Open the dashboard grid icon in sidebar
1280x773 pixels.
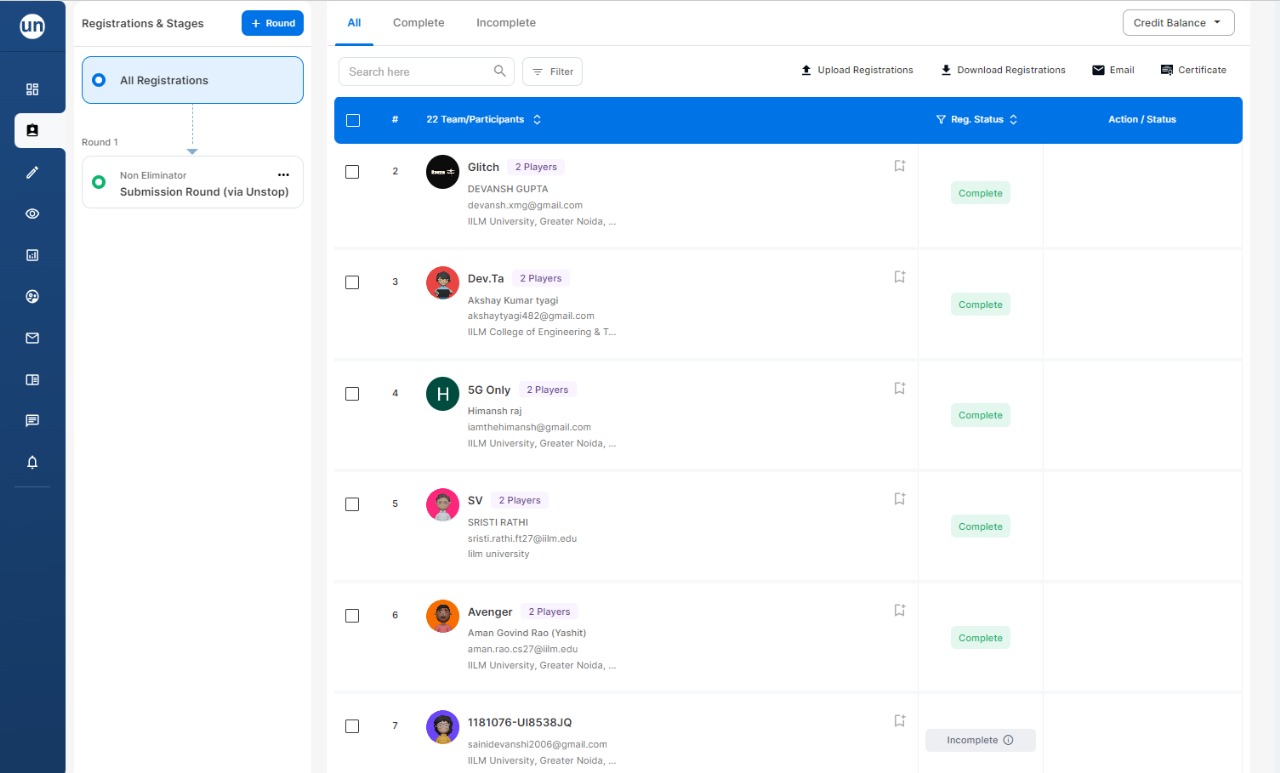pyautogui.click(x=32, y=89)
